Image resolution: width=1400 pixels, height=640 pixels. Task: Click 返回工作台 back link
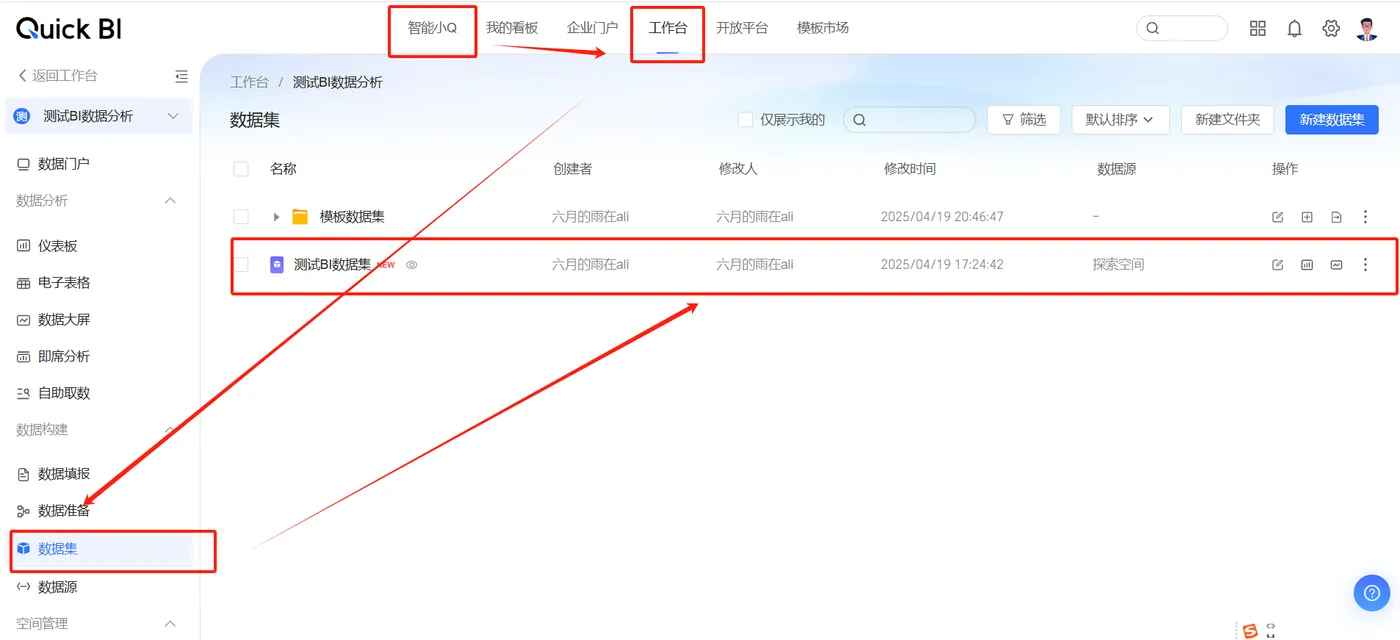(58, 76)
